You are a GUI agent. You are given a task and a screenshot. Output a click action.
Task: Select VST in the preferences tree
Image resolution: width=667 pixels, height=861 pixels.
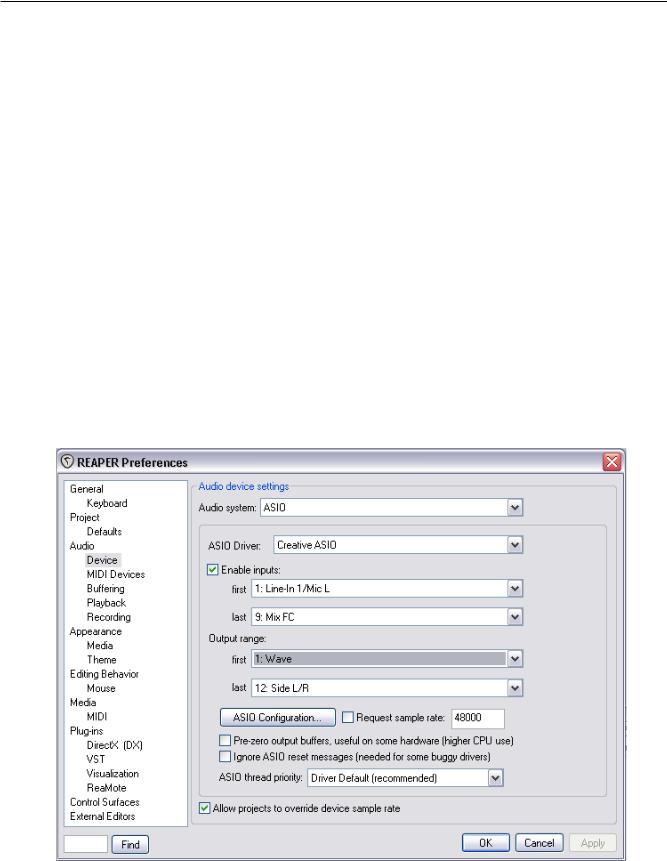point(95,759)
